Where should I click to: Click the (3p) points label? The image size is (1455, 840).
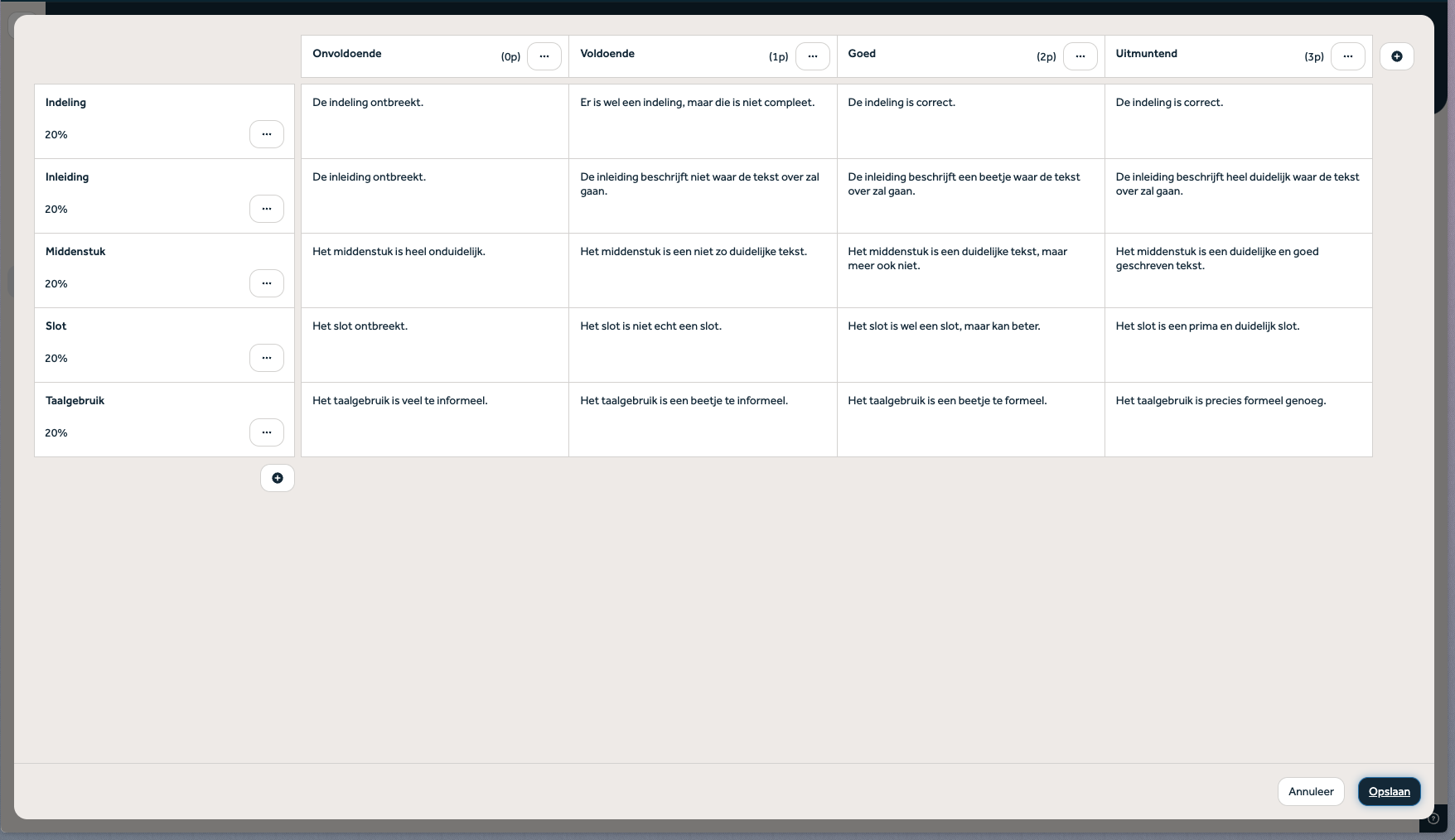click(x=1314, y=57)
